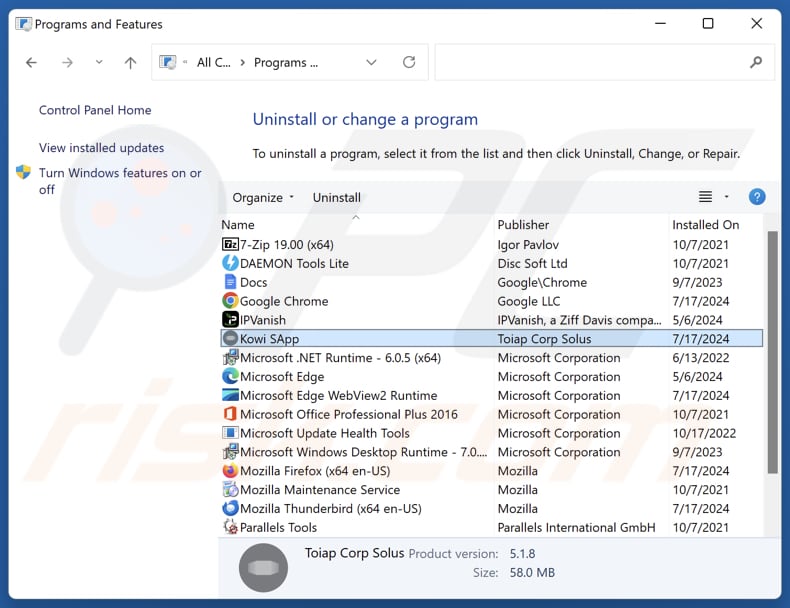Click product version 5.1.8 value
The width and height of the screenshot is (790, 608).
pos(522,554)
